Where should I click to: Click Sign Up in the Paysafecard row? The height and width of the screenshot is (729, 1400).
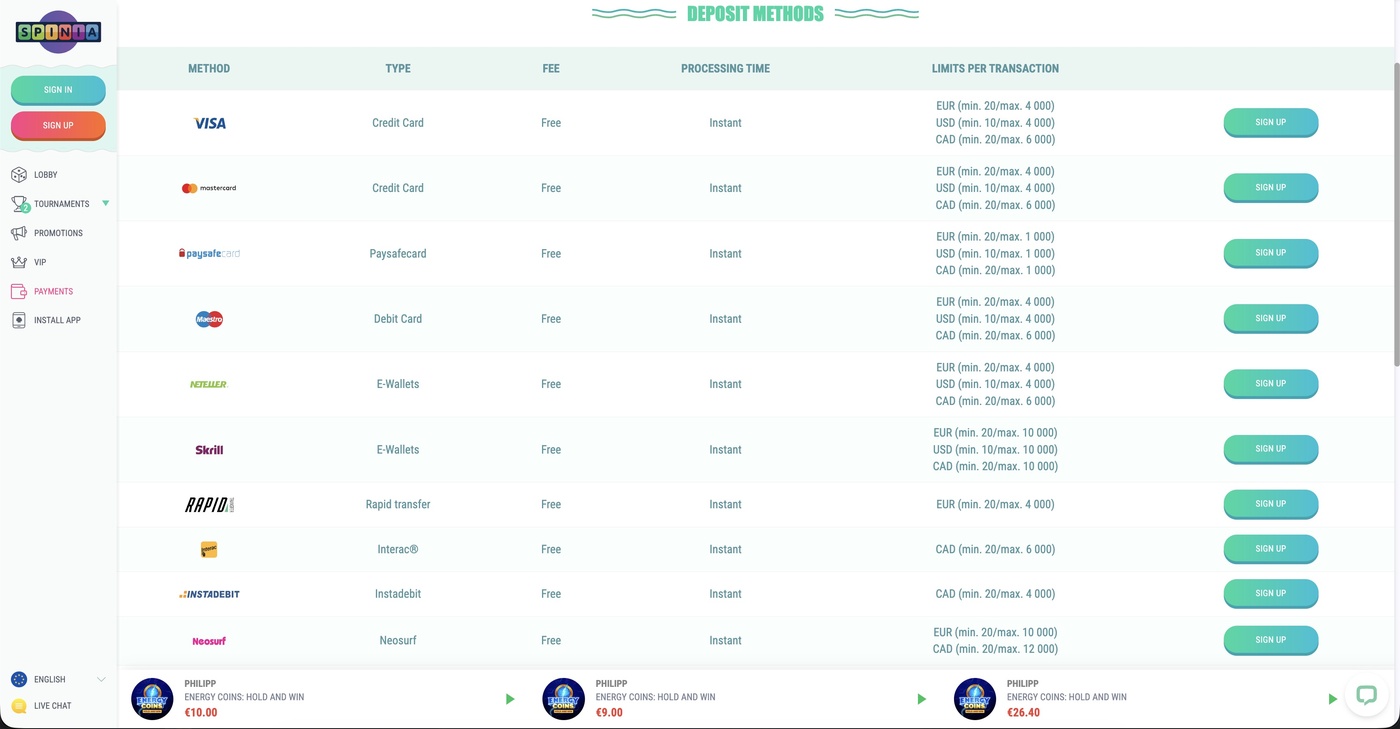coord(1271,253)
